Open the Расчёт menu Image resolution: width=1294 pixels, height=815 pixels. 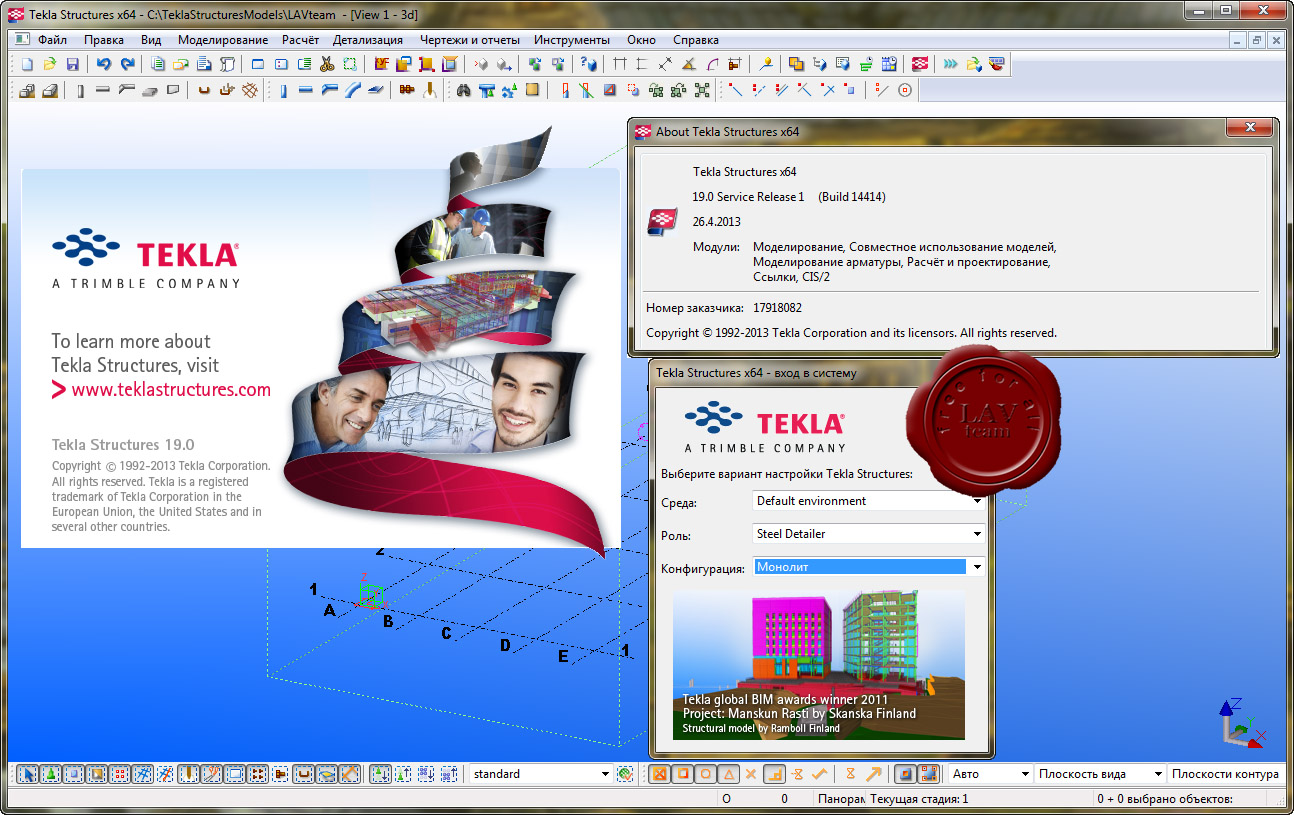[x=300, y=40]
